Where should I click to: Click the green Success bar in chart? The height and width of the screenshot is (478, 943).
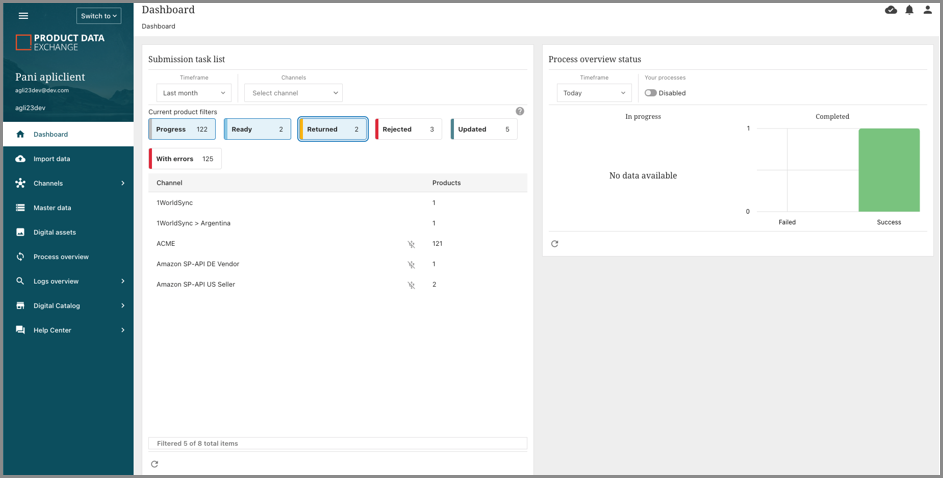889,170
